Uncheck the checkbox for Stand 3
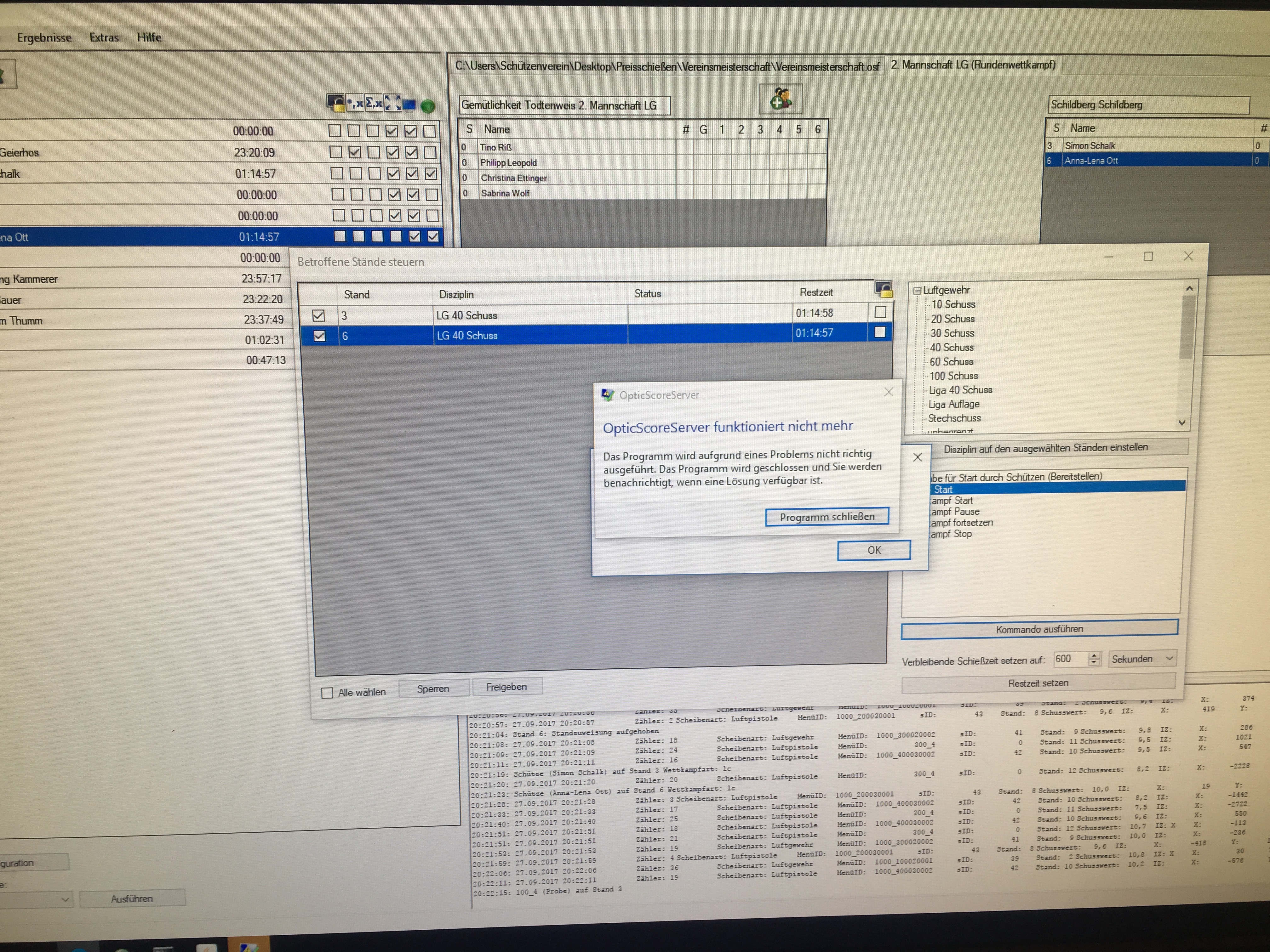Viewport: 1270px width, 952px height. pos(319,315)
